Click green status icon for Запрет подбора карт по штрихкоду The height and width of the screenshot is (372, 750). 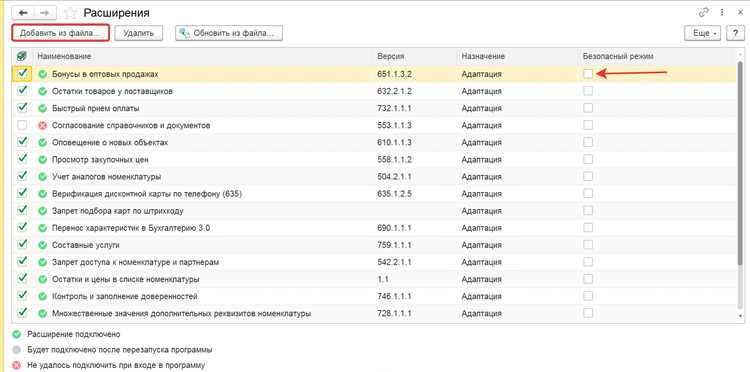43,211
